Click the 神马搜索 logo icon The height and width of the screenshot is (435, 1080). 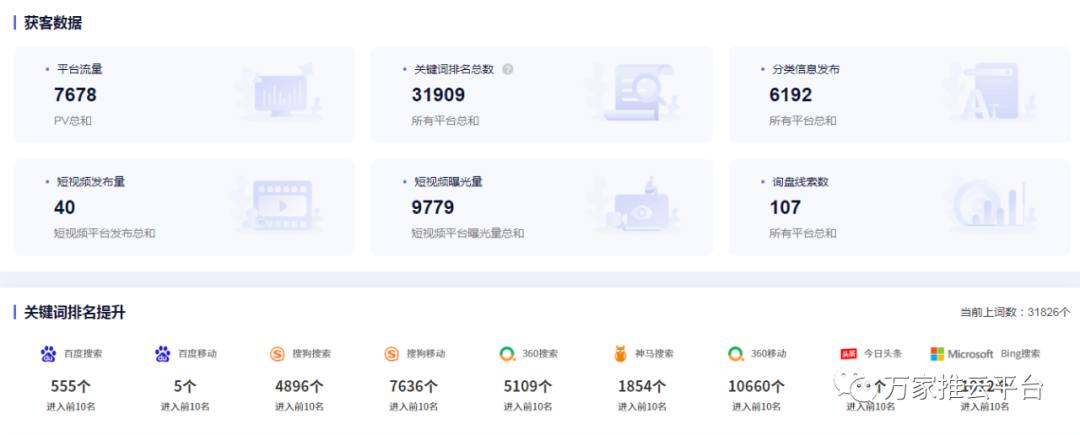[621, 354]
